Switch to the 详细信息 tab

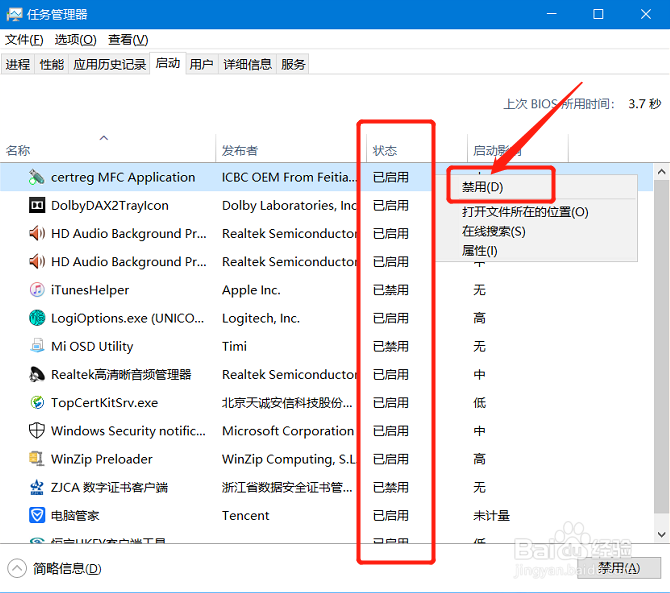coord(247,65)
